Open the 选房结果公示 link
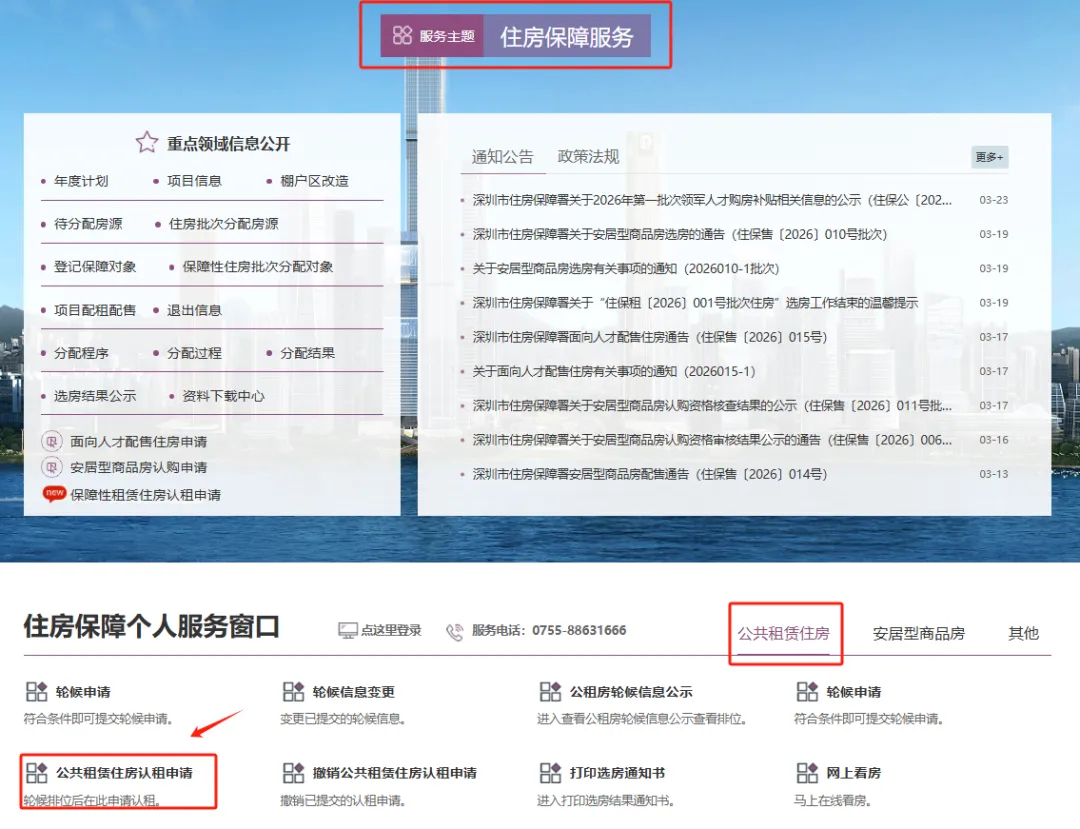Screen dimensions: 1080x829 click(x=95, y=396)
